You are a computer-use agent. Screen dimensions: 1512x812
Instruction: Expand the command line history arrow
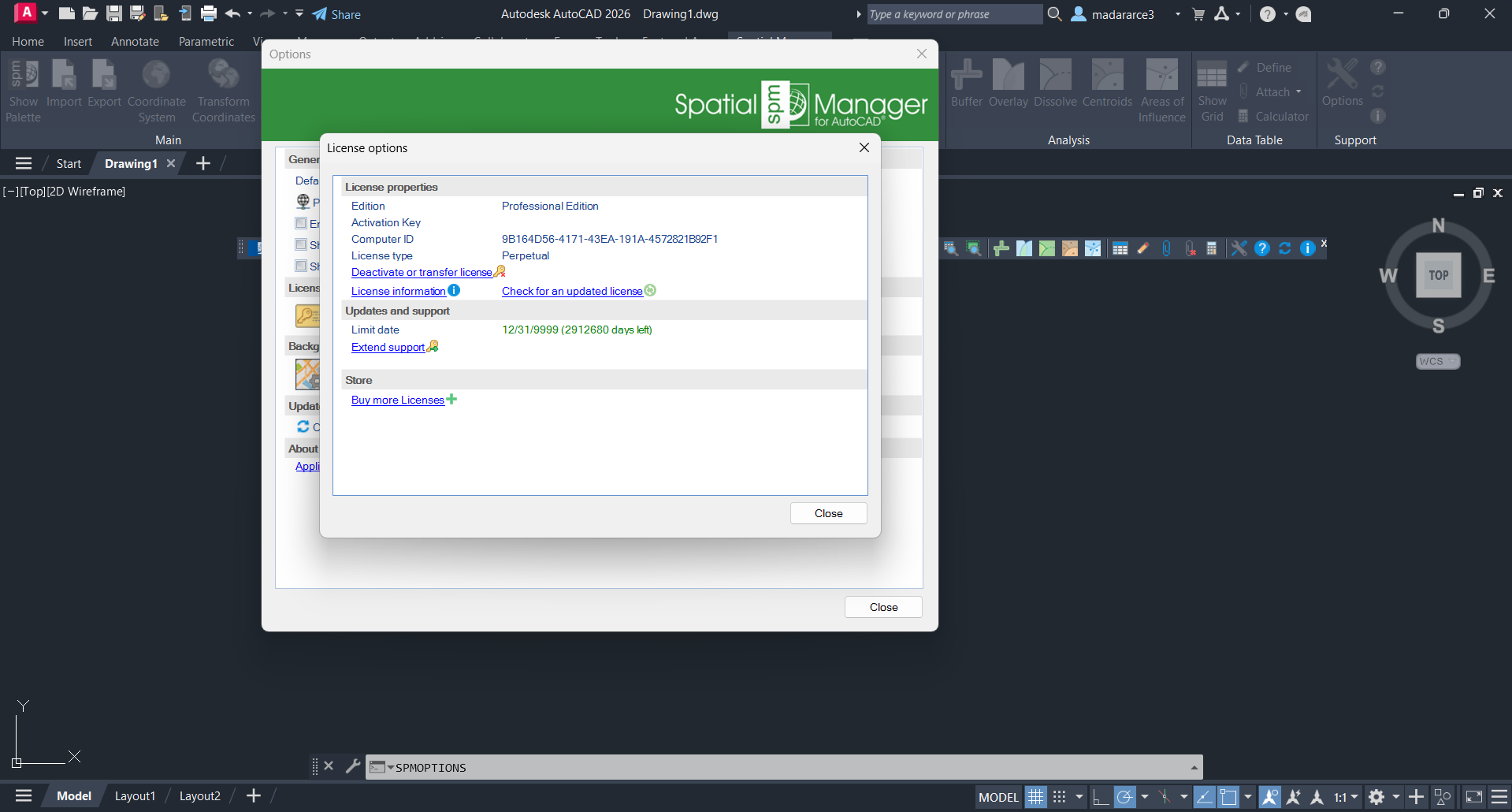tap(1194, 767)
